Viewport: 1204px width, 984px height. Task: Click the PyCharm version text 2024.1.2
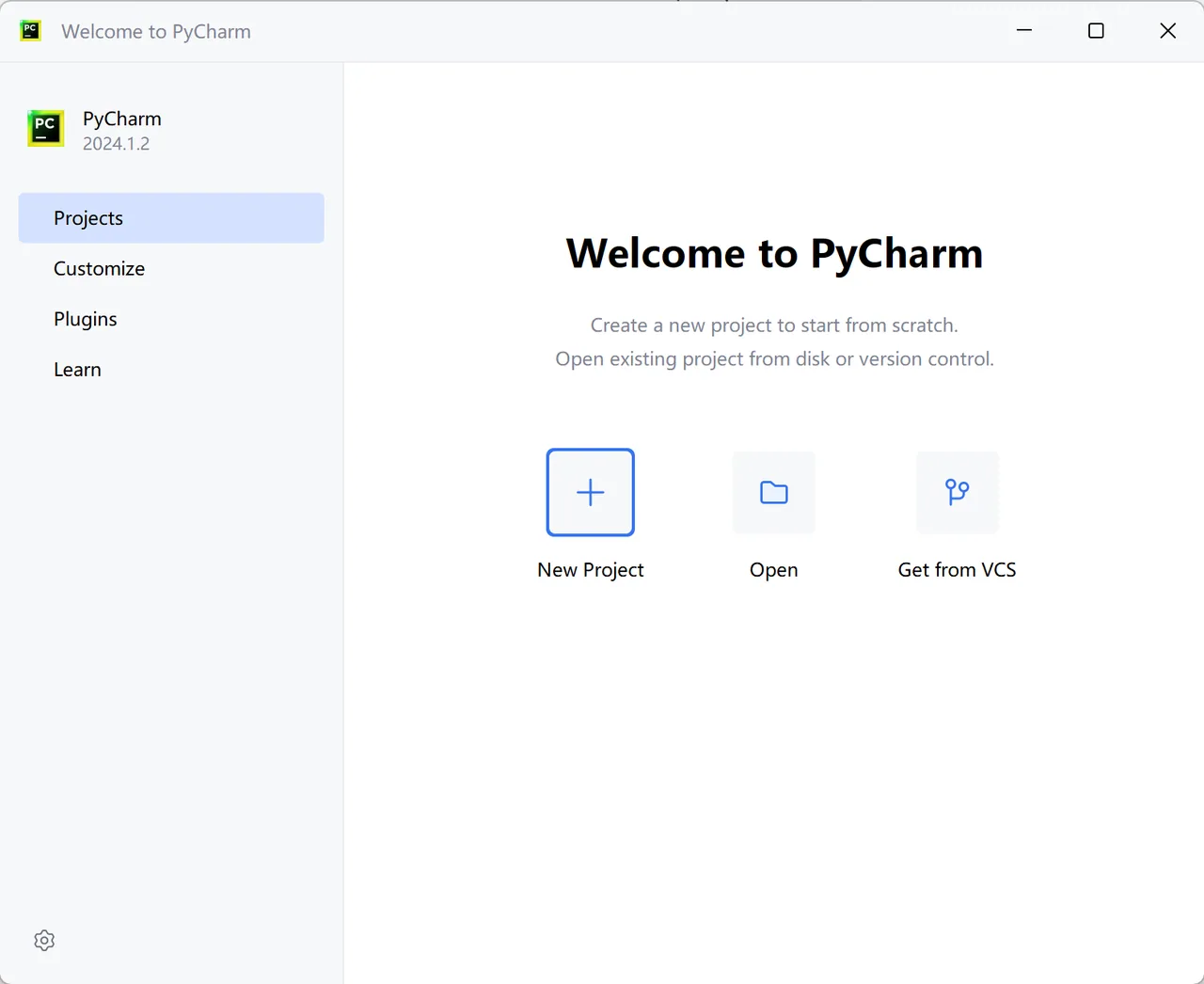116,144
